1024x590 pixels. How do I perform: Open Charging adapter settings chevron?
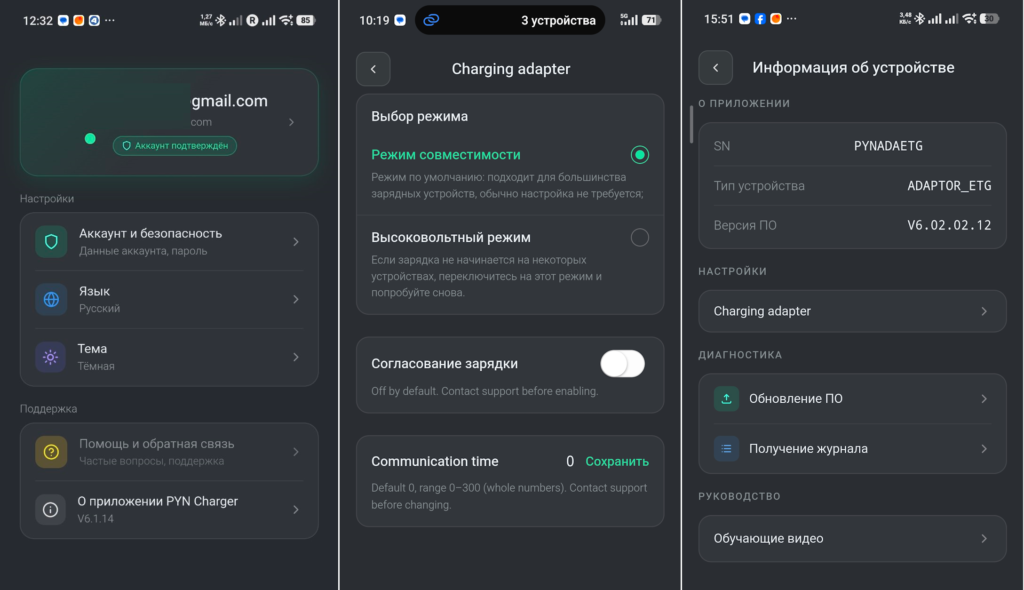(x=984, y=311)
